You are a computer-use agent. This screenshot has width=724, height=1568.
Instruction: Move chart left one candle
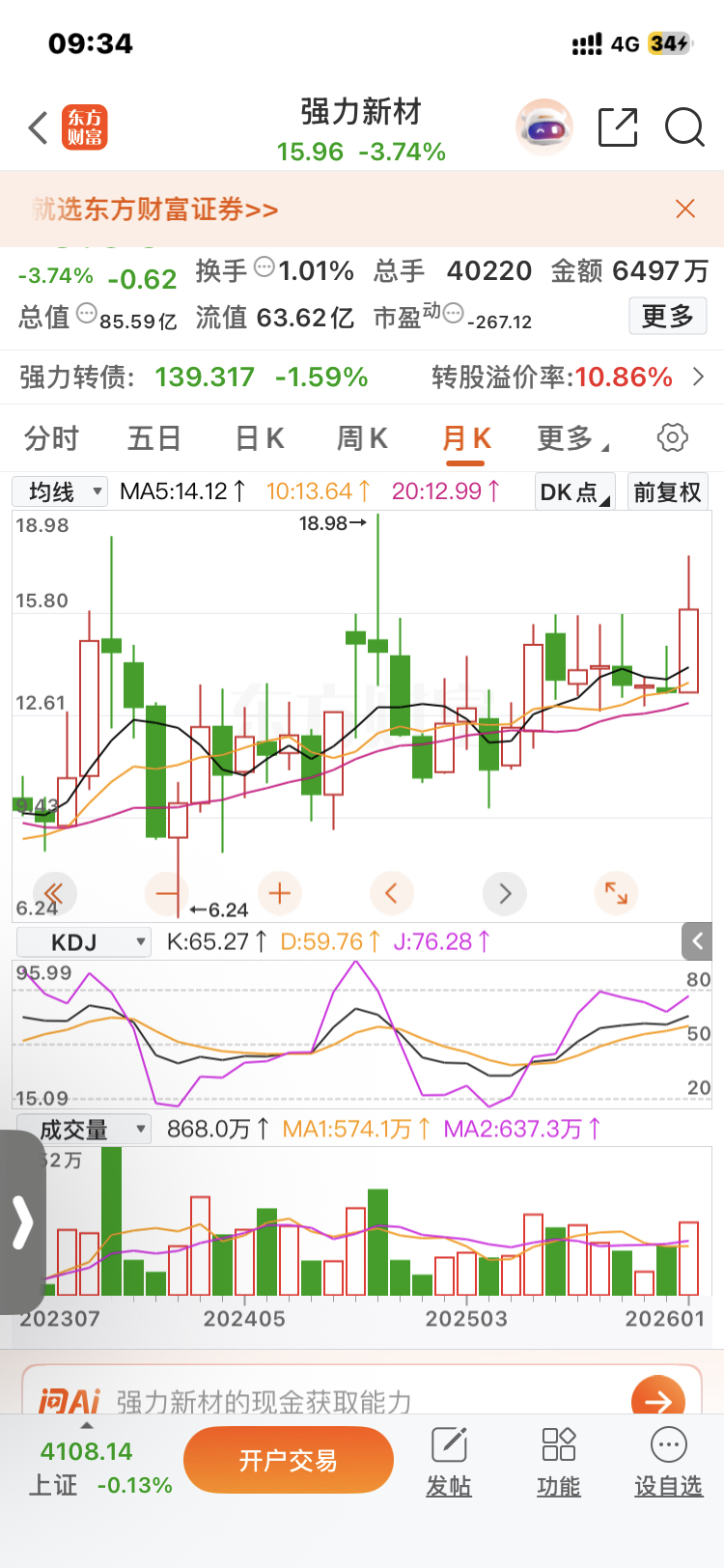(391, 893)
